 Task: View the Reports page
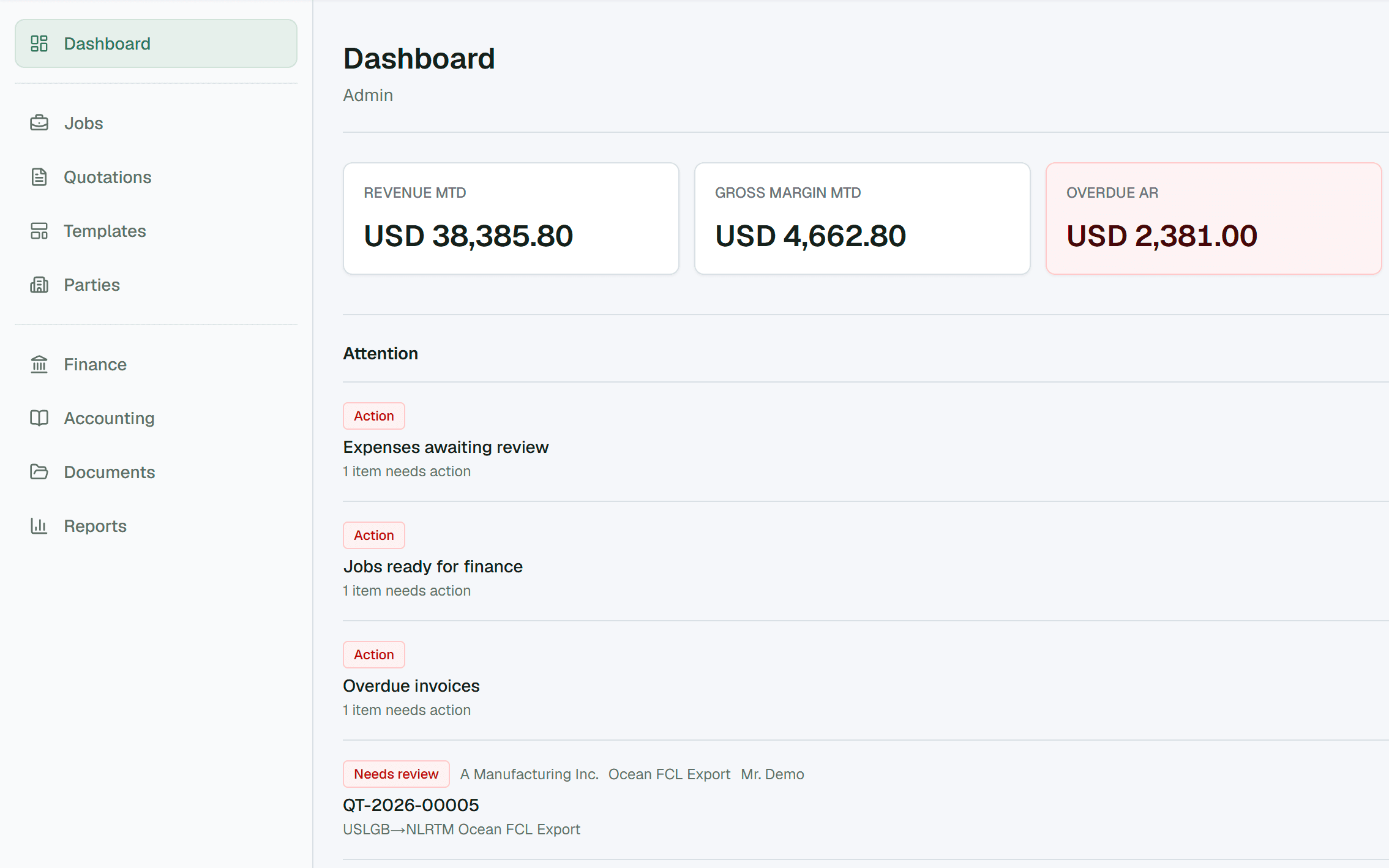click(x=156, y=526)
